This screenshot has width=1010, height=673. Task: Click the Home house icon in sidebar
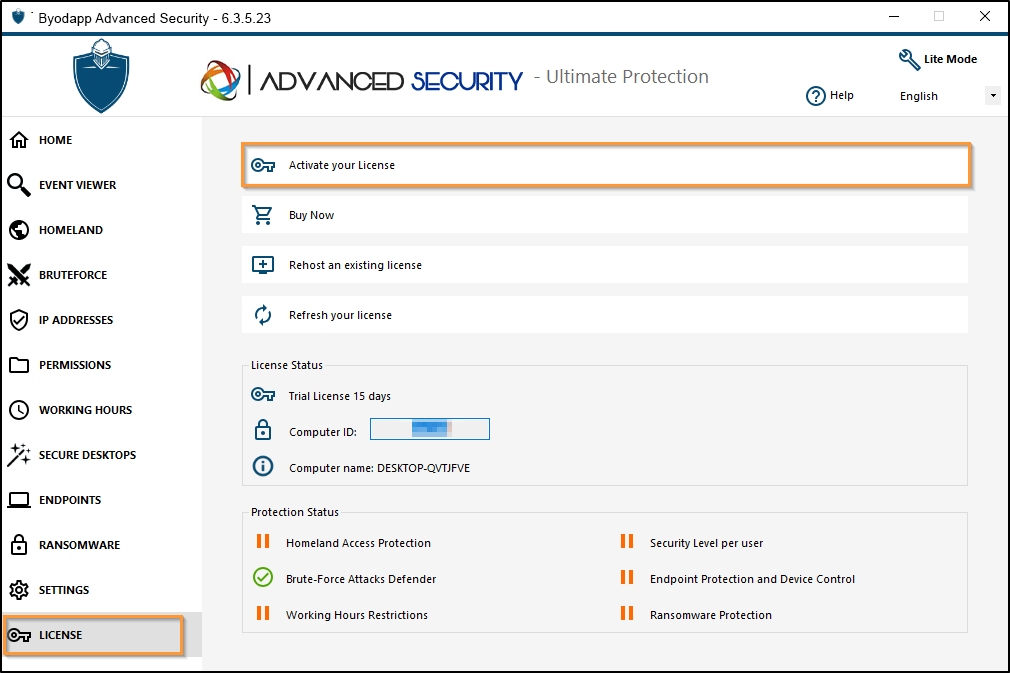pyautogui.click(x=19, y=140)
